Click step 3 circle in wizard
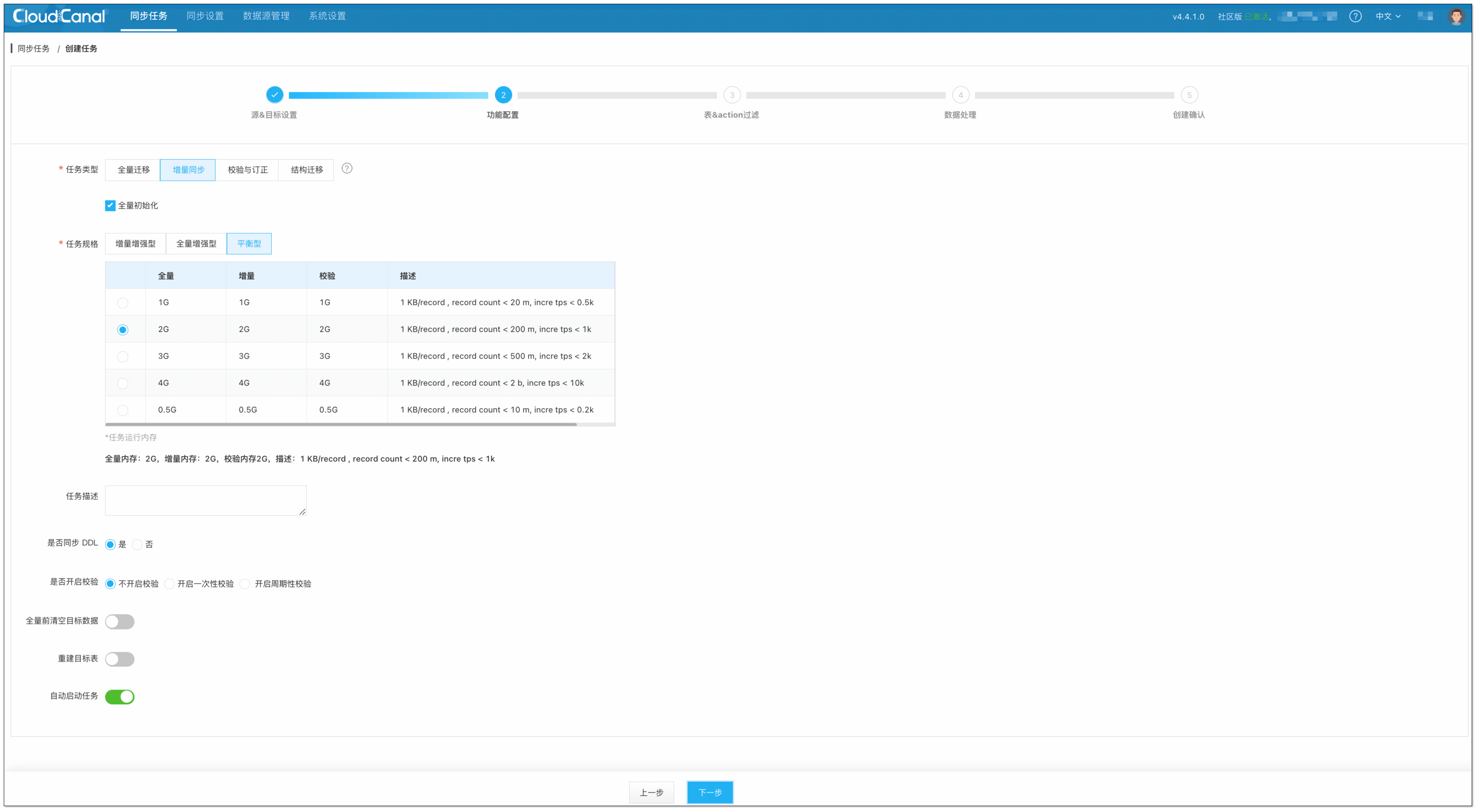 click(x=731, y=95)
